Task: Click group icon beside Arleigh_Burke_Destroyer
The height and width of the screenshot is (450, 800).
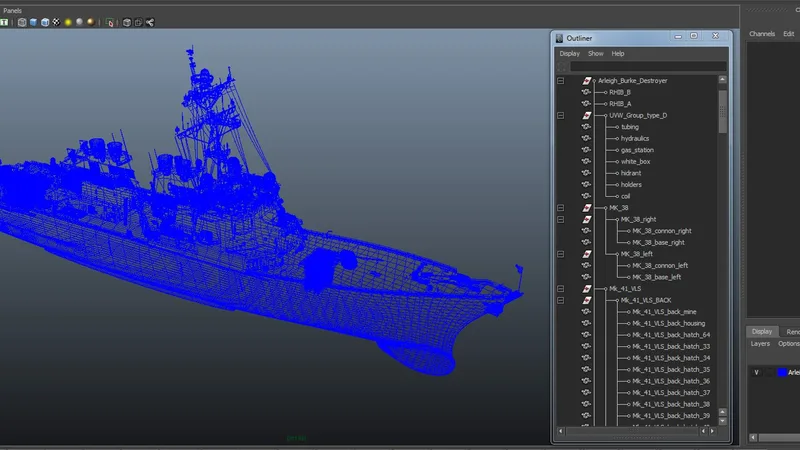Action: tap(587, 81)
